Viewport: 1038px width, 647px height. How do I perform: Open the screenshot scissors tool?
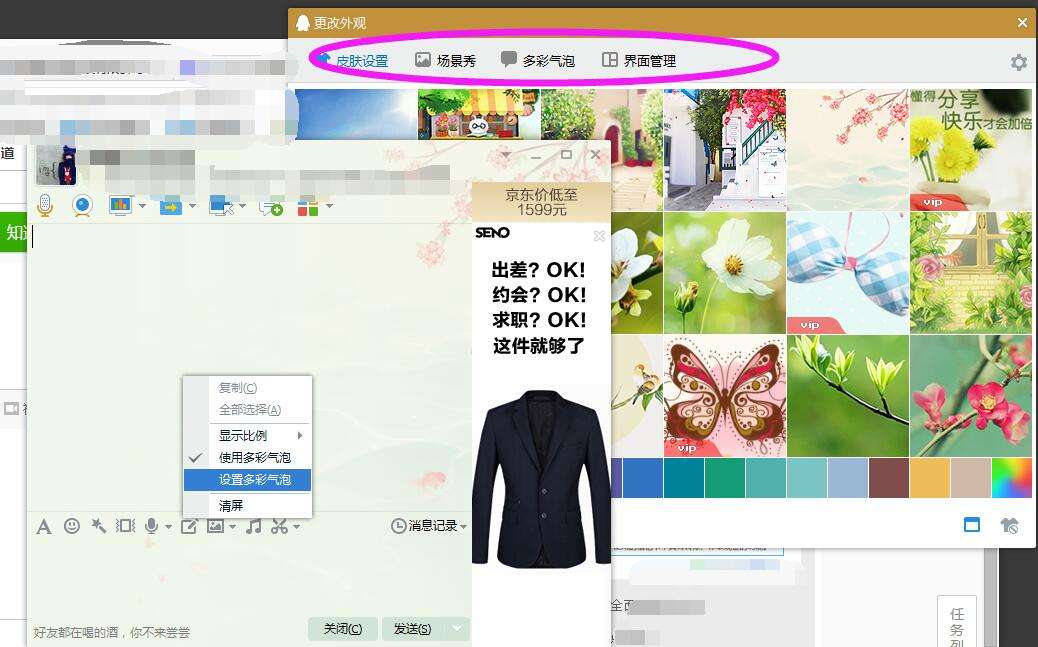281,526
